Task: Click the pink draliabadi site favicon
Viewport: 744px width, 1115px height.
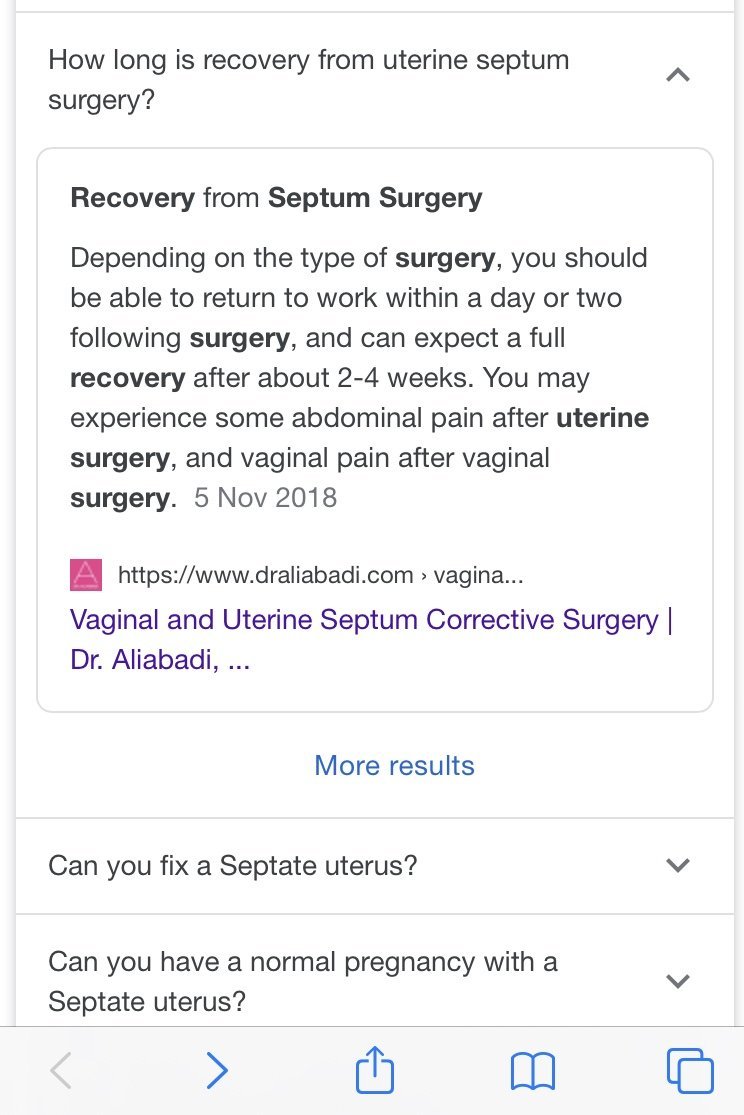Action: tap(86, 575)
